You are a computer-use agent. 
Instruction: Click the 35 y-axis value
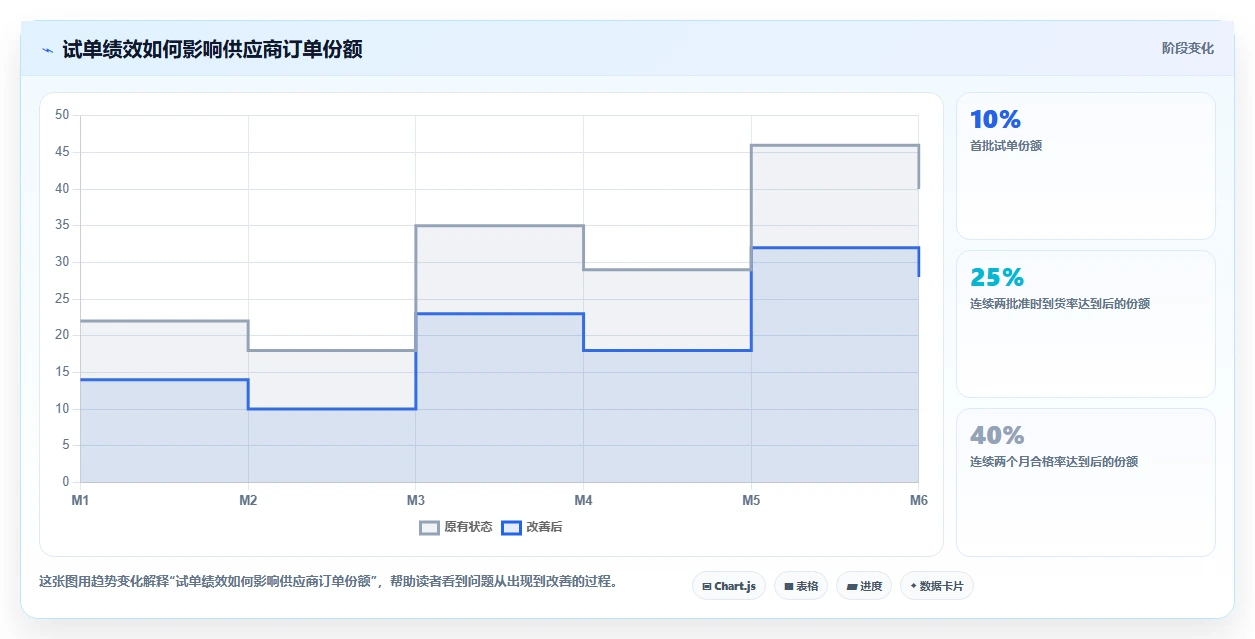click(x=62, y=225)
